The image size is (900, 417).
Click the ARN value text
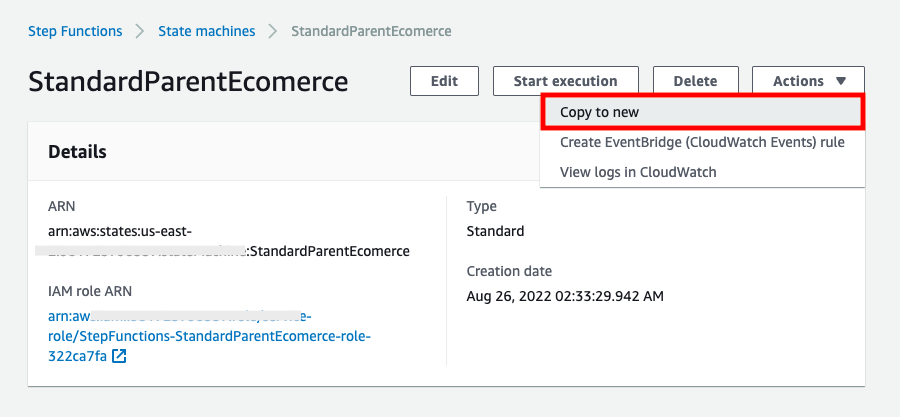coord(229,241)
